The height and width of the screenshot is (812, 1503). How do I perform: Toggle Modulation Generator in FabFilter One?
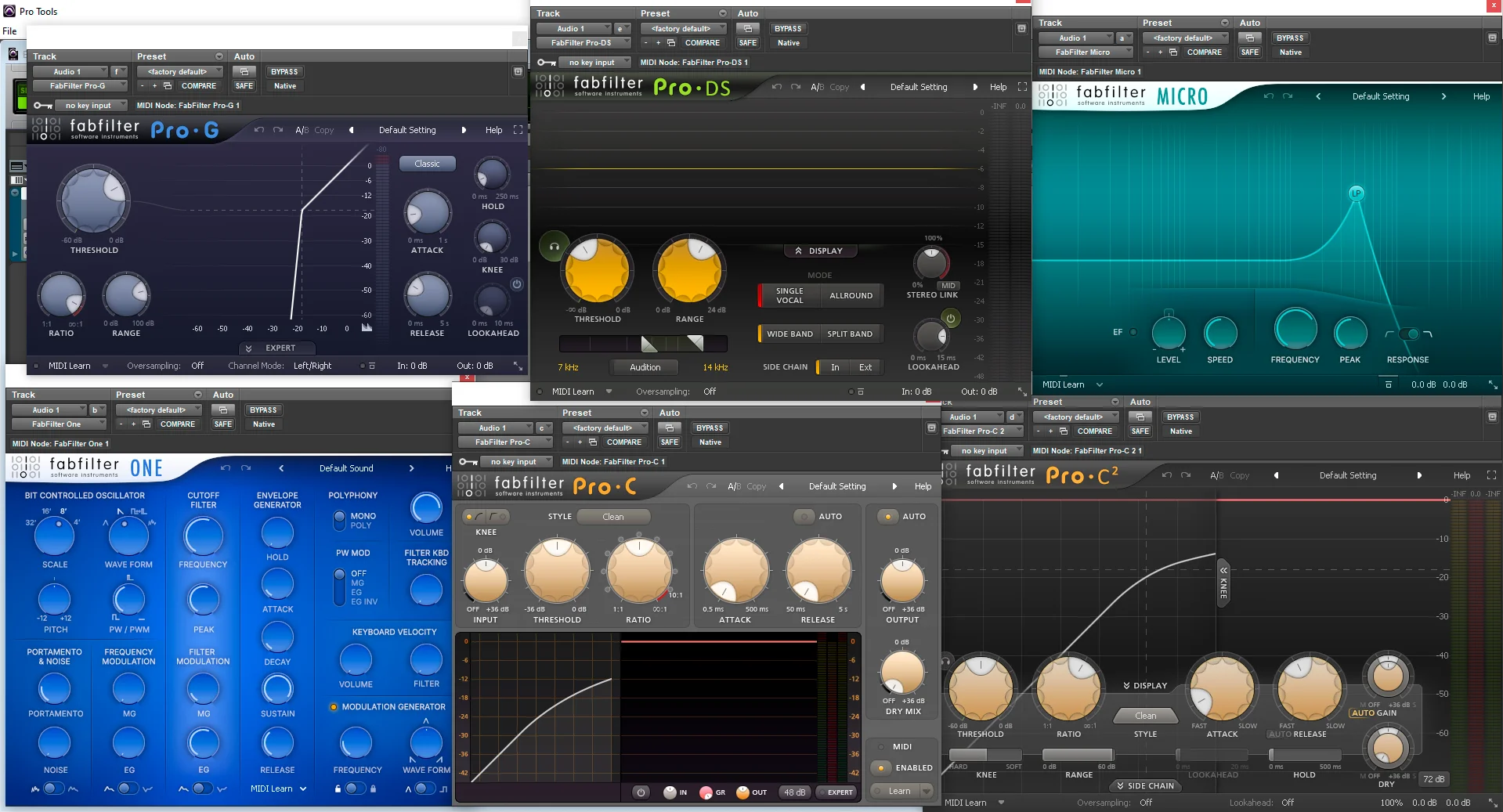pyautogui.click(x=334, y=707)
